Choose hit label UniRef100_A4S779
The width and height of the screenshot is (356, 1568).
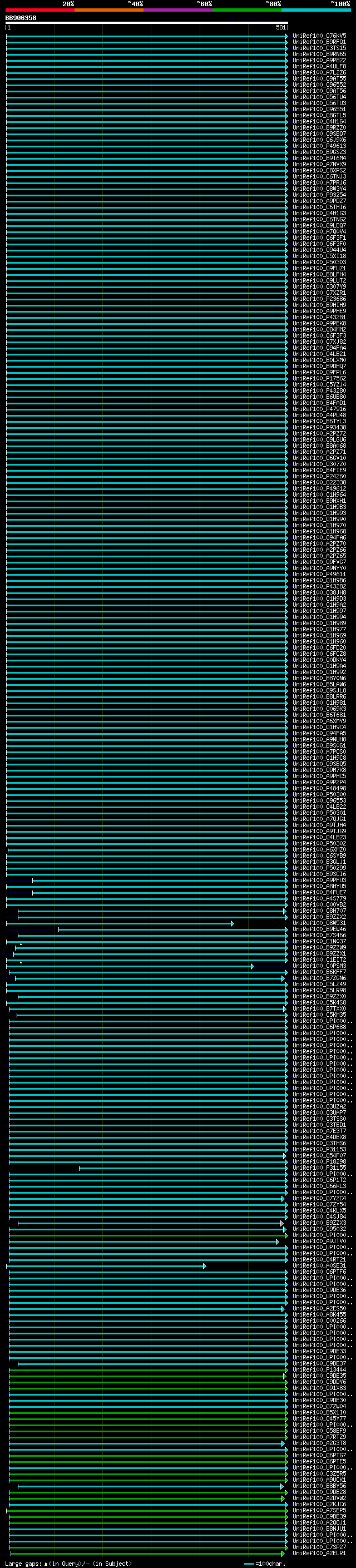[319, 898]
